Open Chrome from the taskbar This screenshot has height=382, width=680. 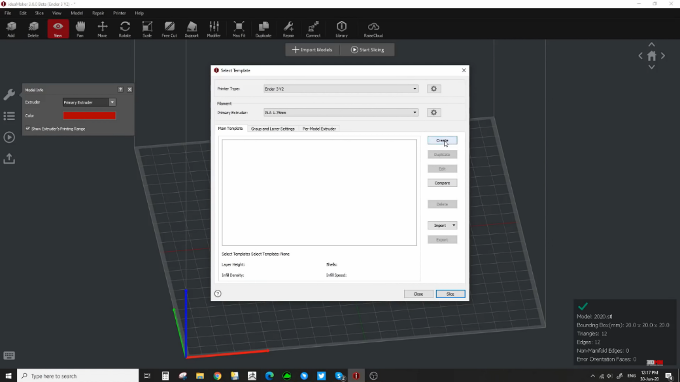(x=217, y=376)
